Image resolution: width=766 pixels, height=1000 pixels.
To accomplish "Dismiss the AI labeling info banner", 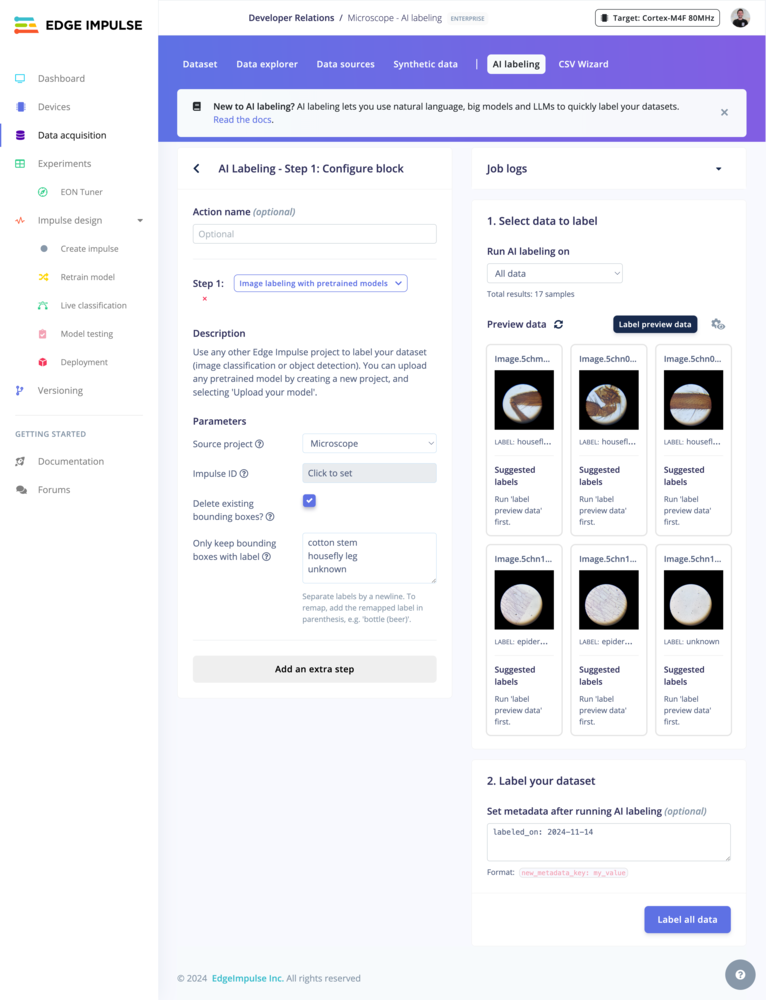I will 725,112.
